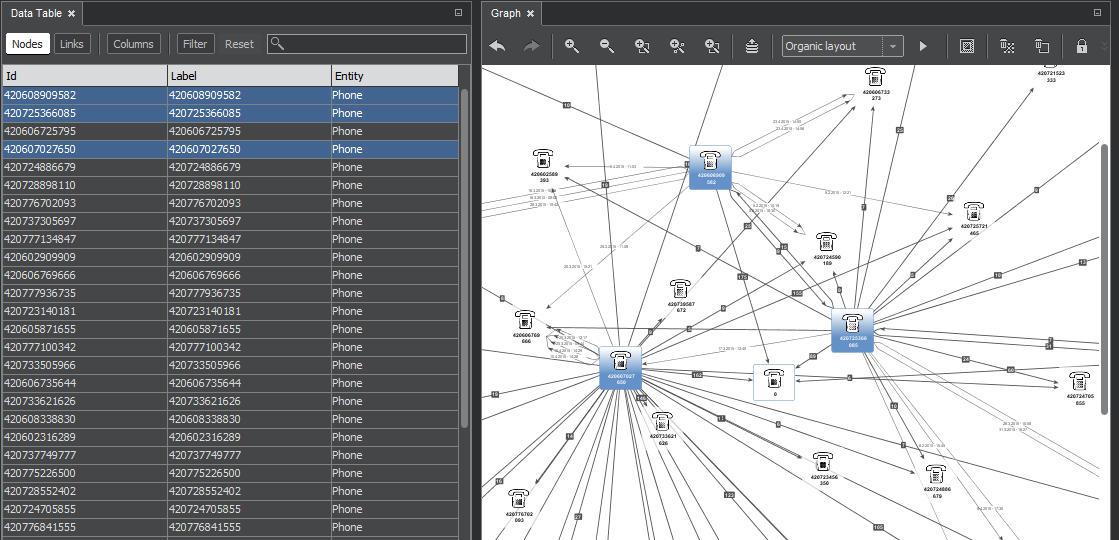Toggle the Filter button in Data Table
This screenshot has height=540, width=1119.
click(195, 44)
